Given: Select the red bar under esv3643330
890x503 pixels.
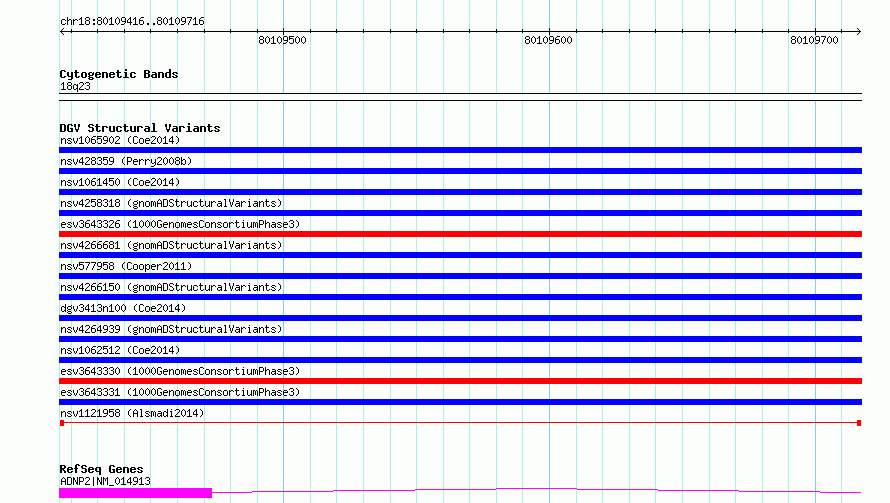Looking at the screenshot, I should tap(460, 381).
